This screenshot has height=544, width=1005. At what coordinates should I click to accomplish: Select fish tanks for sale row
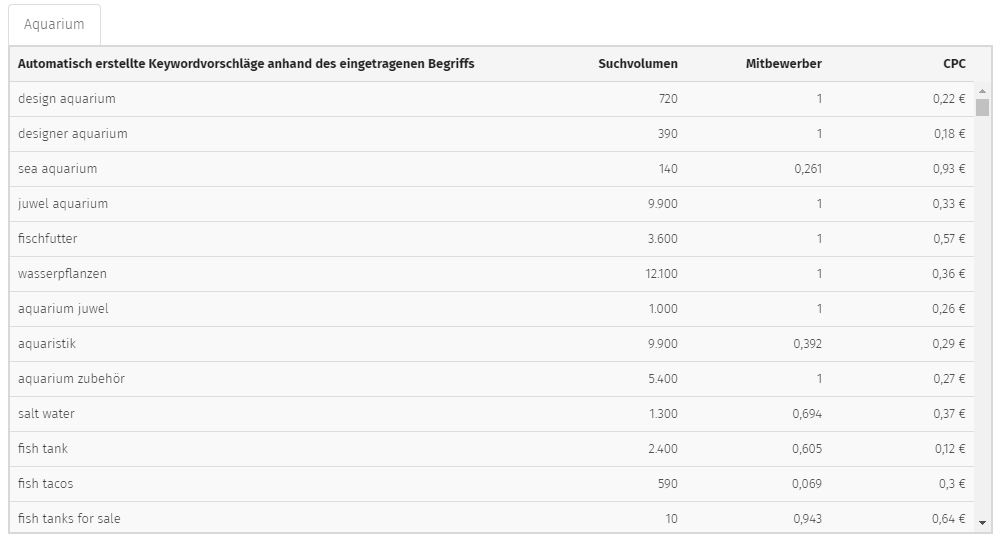point(492,517)
